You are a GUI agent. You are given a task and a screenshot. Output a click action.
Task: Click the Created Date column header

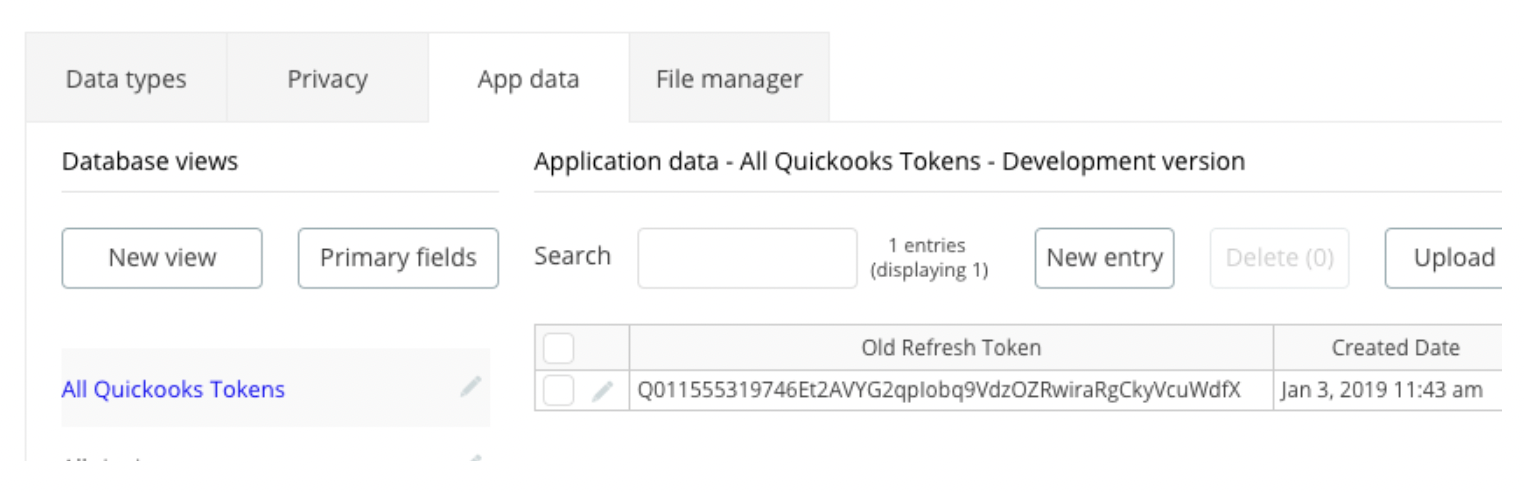(x=1395, y=348)
